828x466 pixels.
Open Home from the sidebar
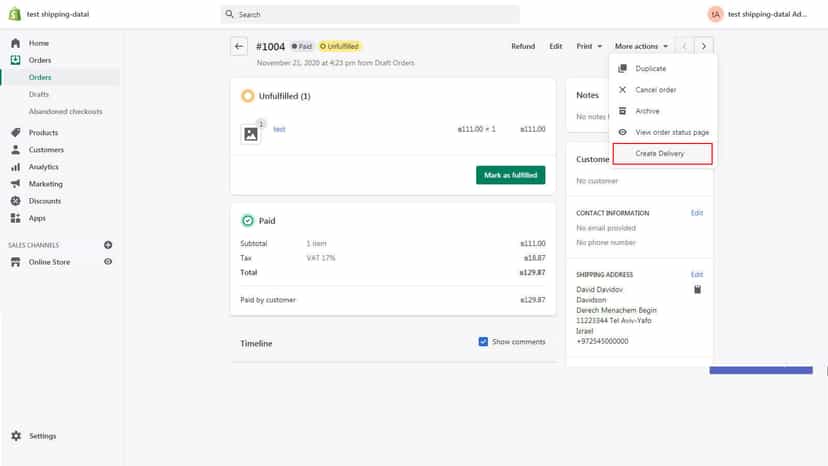pos(39,43)
